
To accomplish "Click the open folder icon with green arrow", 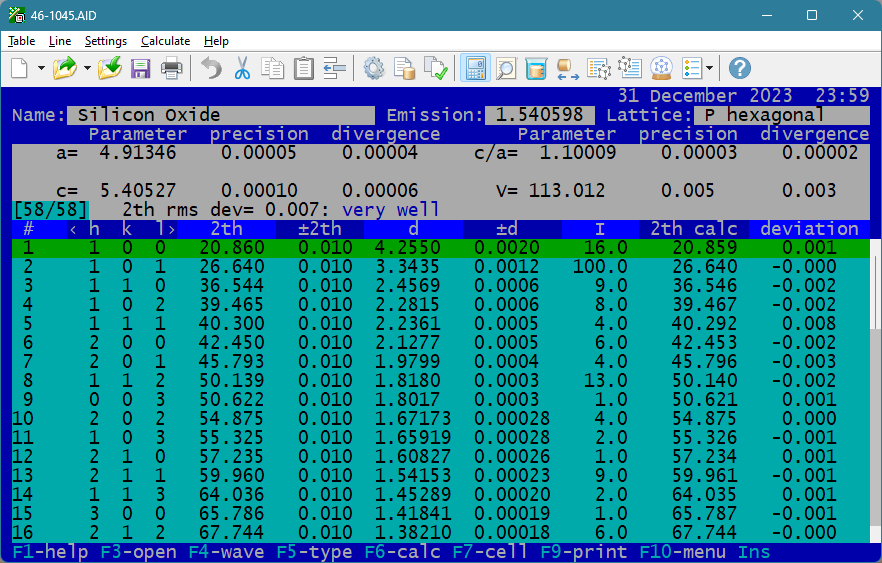I will [x=65, y=69].
